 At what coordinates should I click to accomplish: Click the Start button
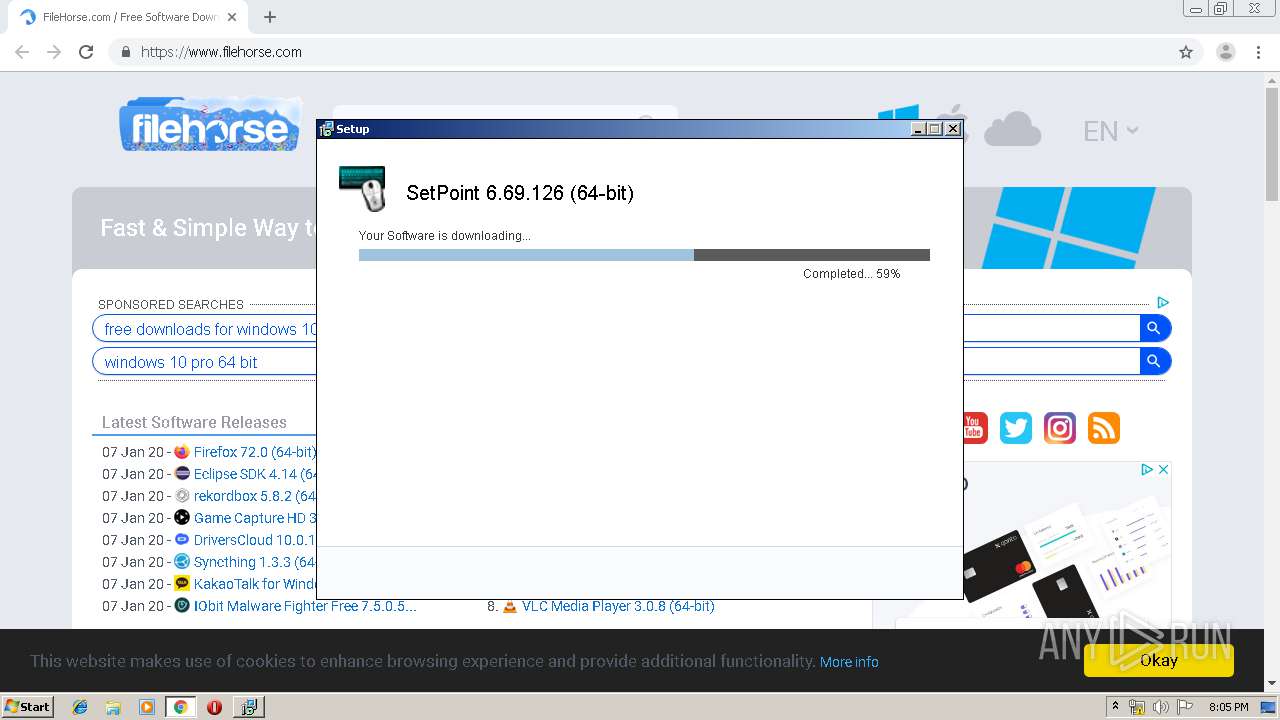(x=27, y=707)
